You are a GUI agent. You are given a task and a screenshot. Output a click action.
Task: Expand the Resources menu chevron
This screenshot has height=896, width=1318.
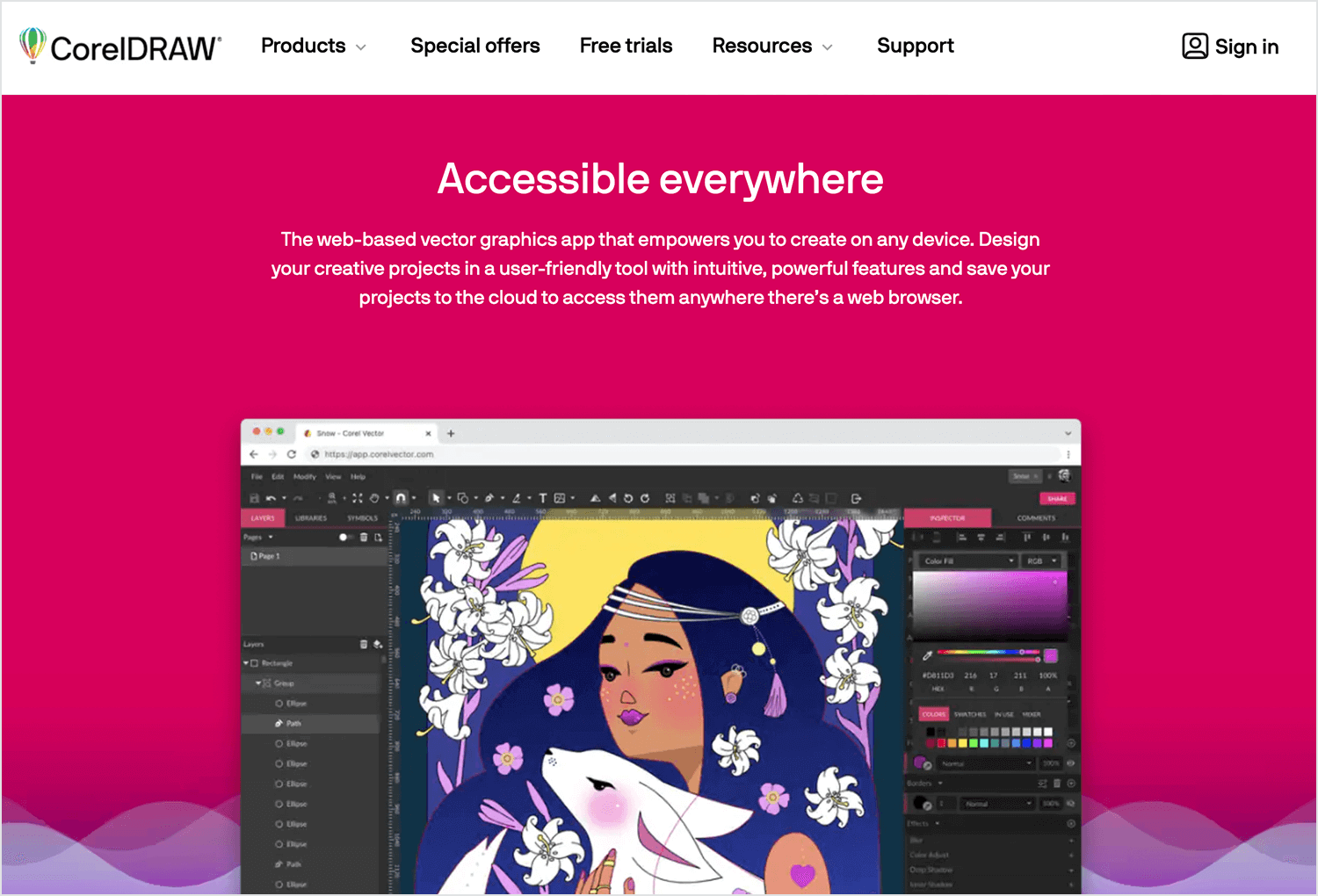(827, 47)
